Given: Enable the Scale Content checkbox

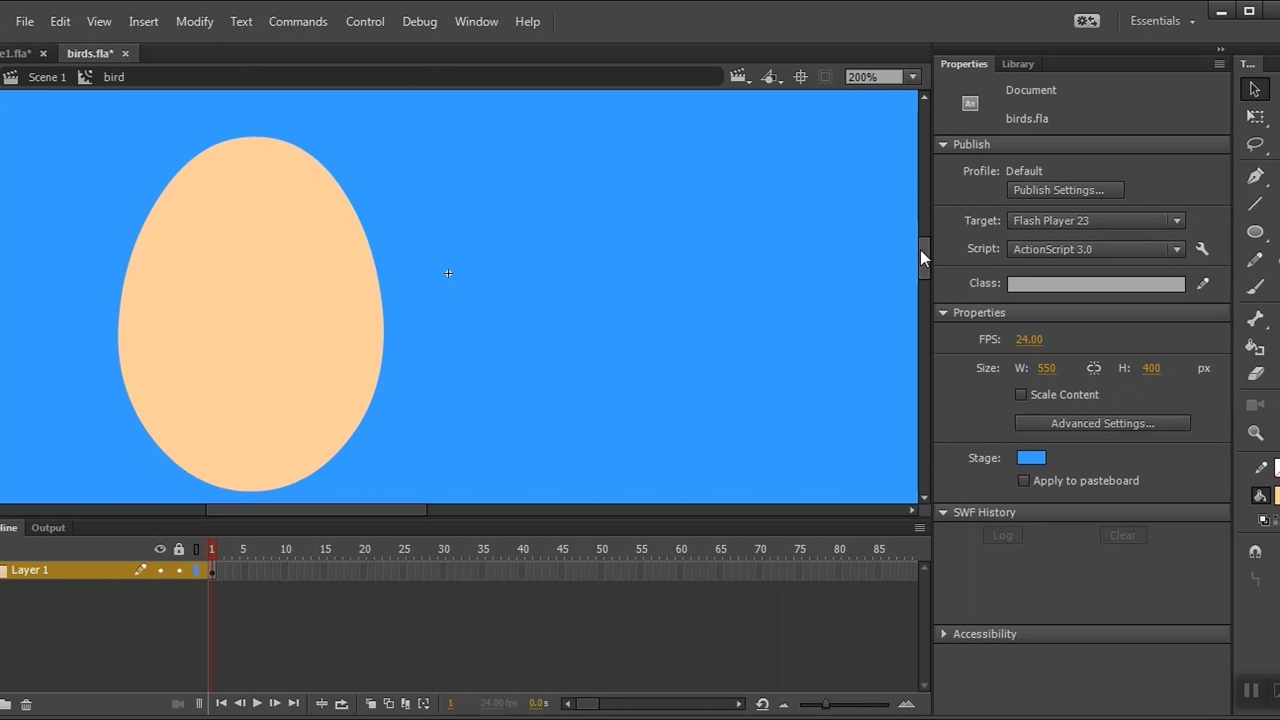Looking at the screenshot, I should (x=1021, y=395).
